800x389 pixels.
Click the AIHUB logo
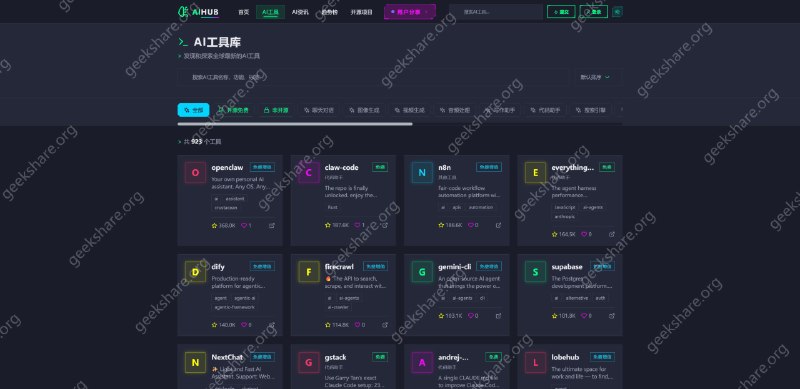(x=198, y=11)
